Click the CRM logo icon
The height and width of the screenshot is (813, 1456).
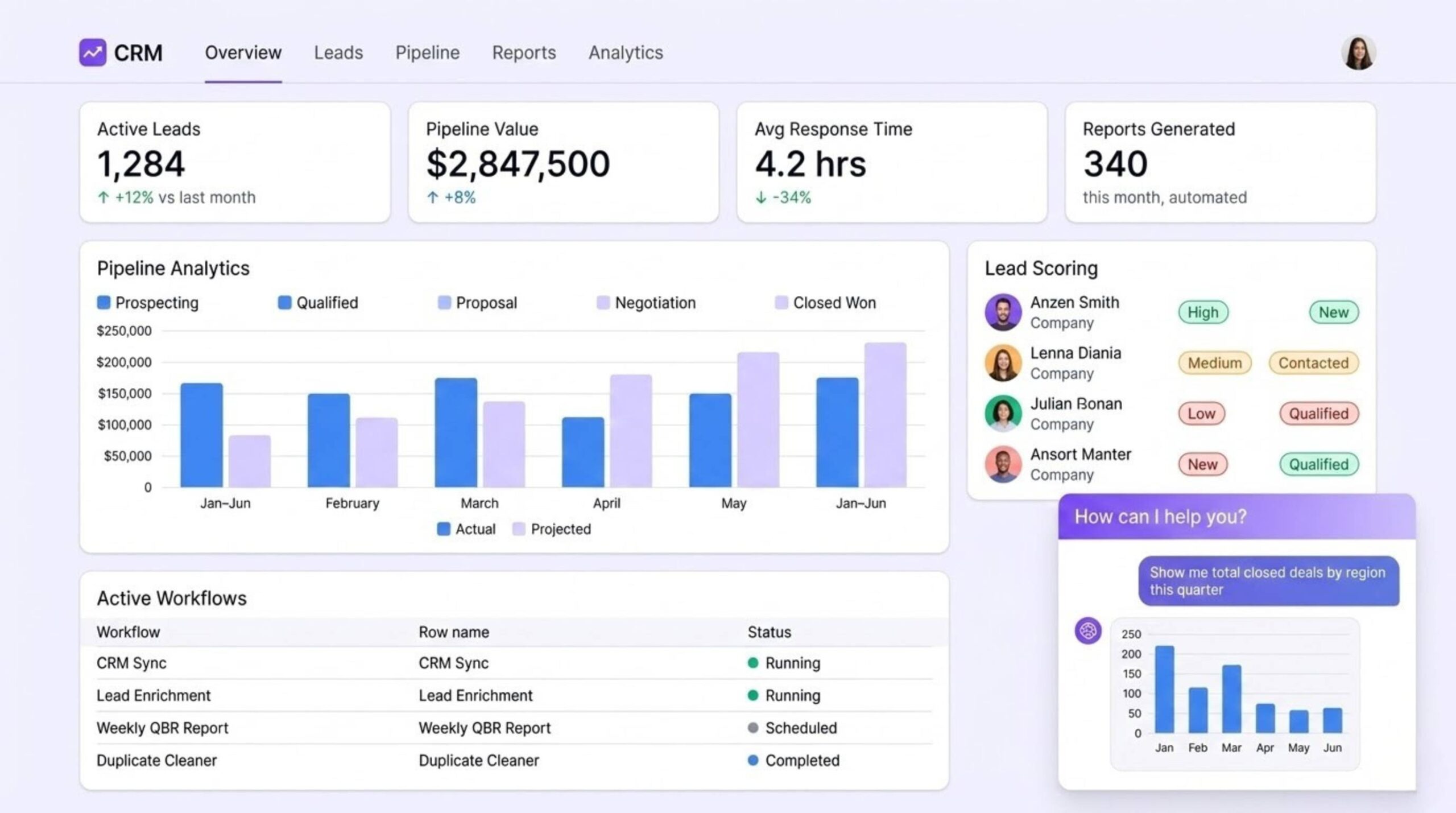(92, 53)
